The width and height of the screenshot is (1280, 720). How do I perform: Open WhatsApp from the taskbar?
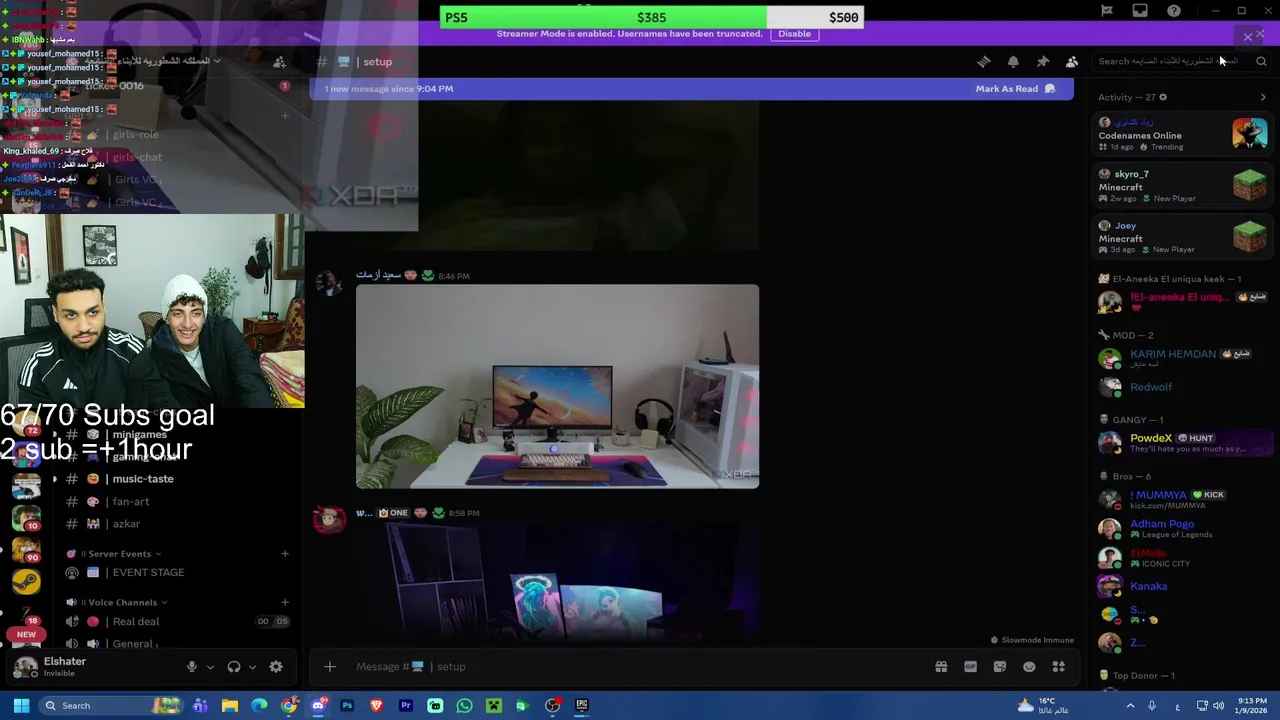tap(464, 706)
